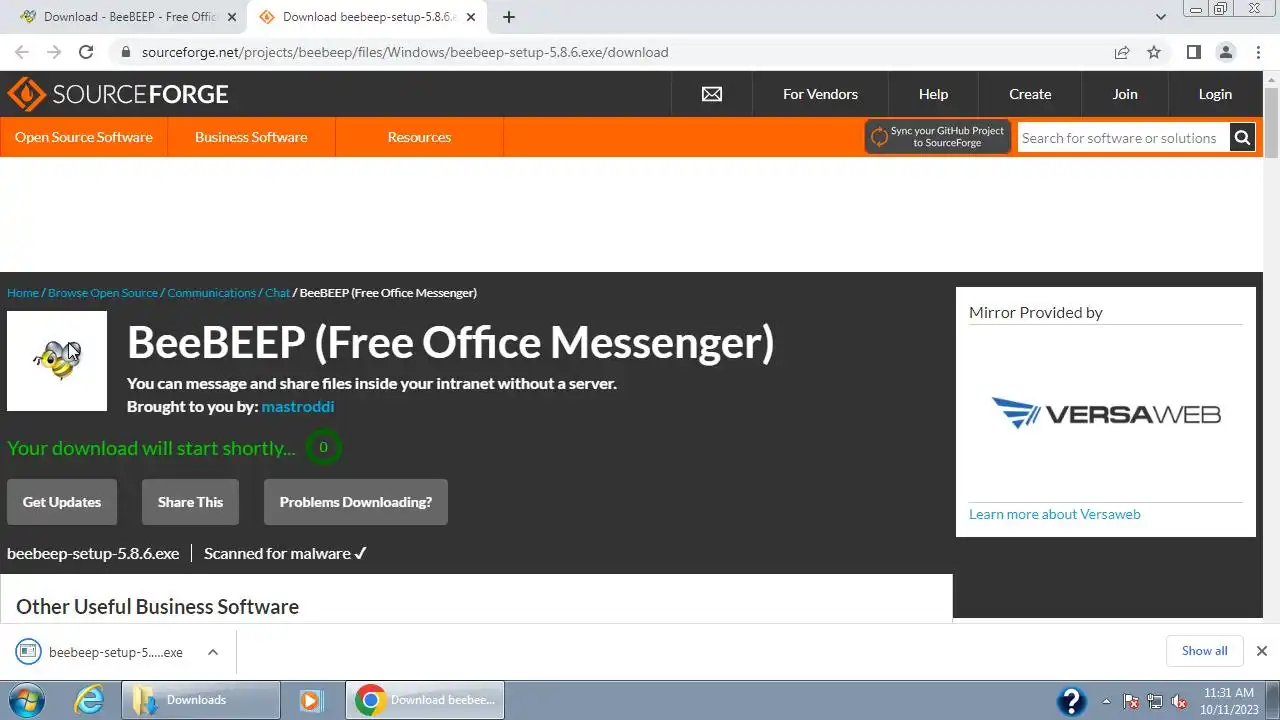1280x720 pixels.
Task: Click the help question mark in system tray
Action: coord(1071,700)
